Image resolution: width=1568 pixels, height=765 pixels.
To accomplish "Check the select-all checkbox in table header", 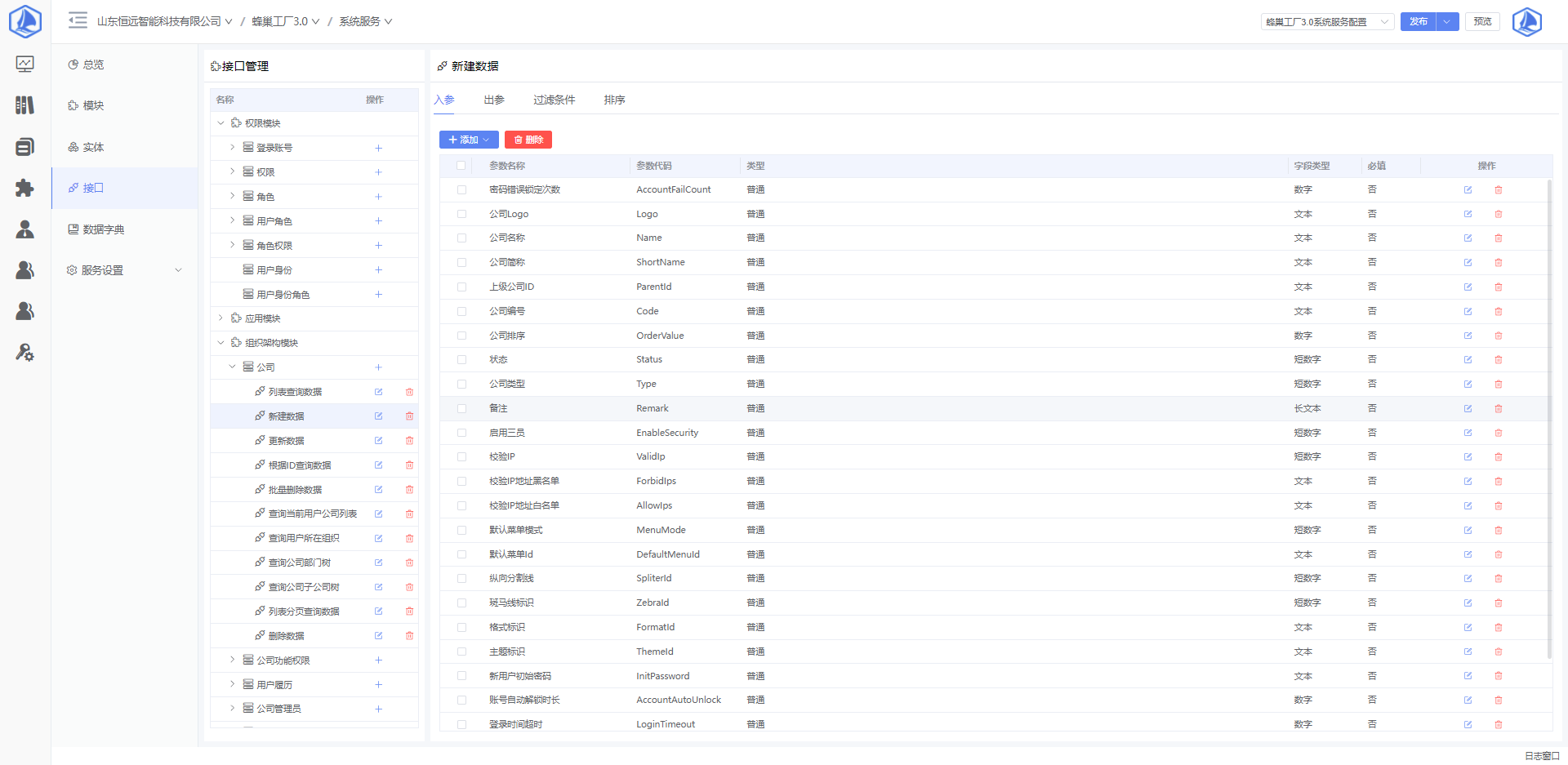I will click(x=461, y=166).
